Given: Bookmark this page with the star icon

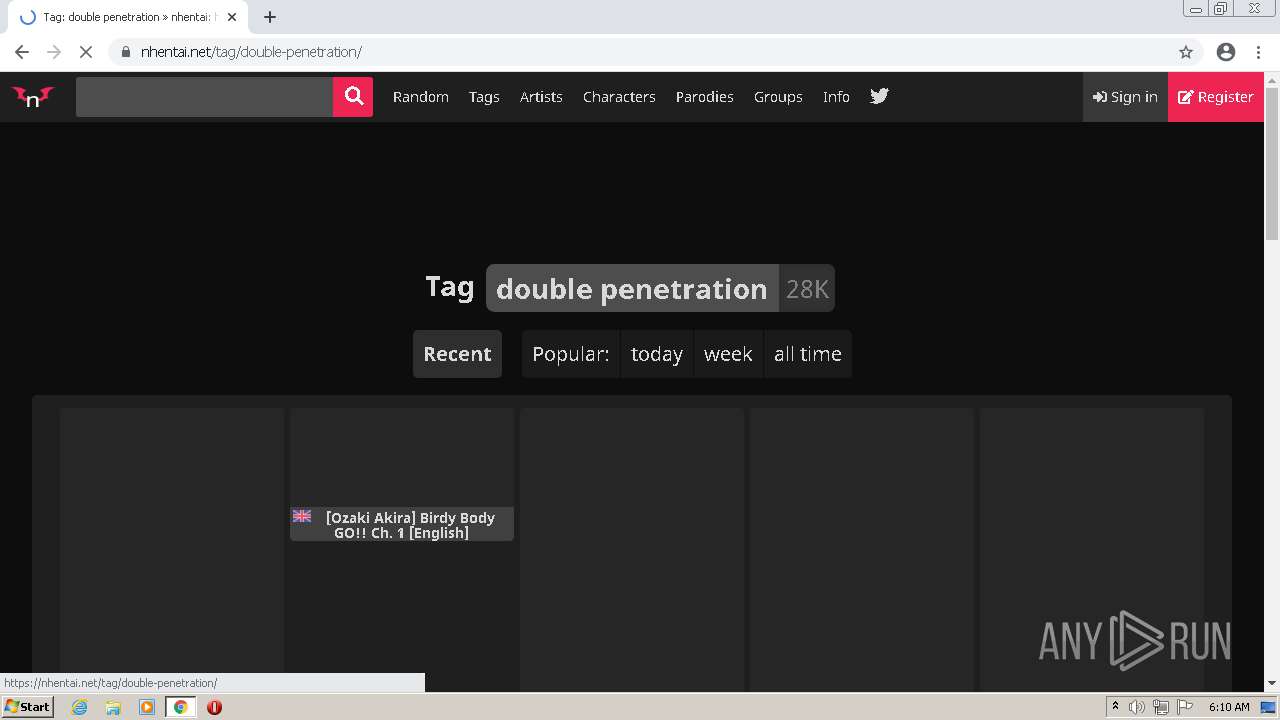Looking at the screenshot, I should click(1186, 52).
